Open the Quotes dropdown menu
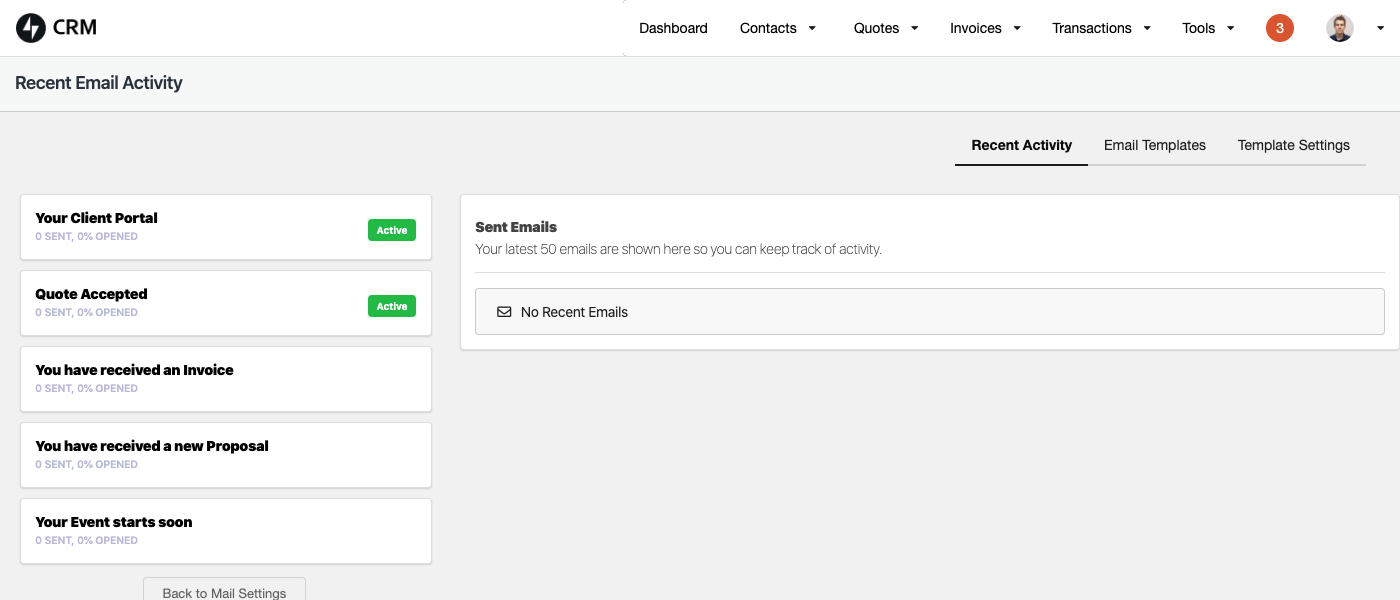1400x600 pixels. click(884, 28)
